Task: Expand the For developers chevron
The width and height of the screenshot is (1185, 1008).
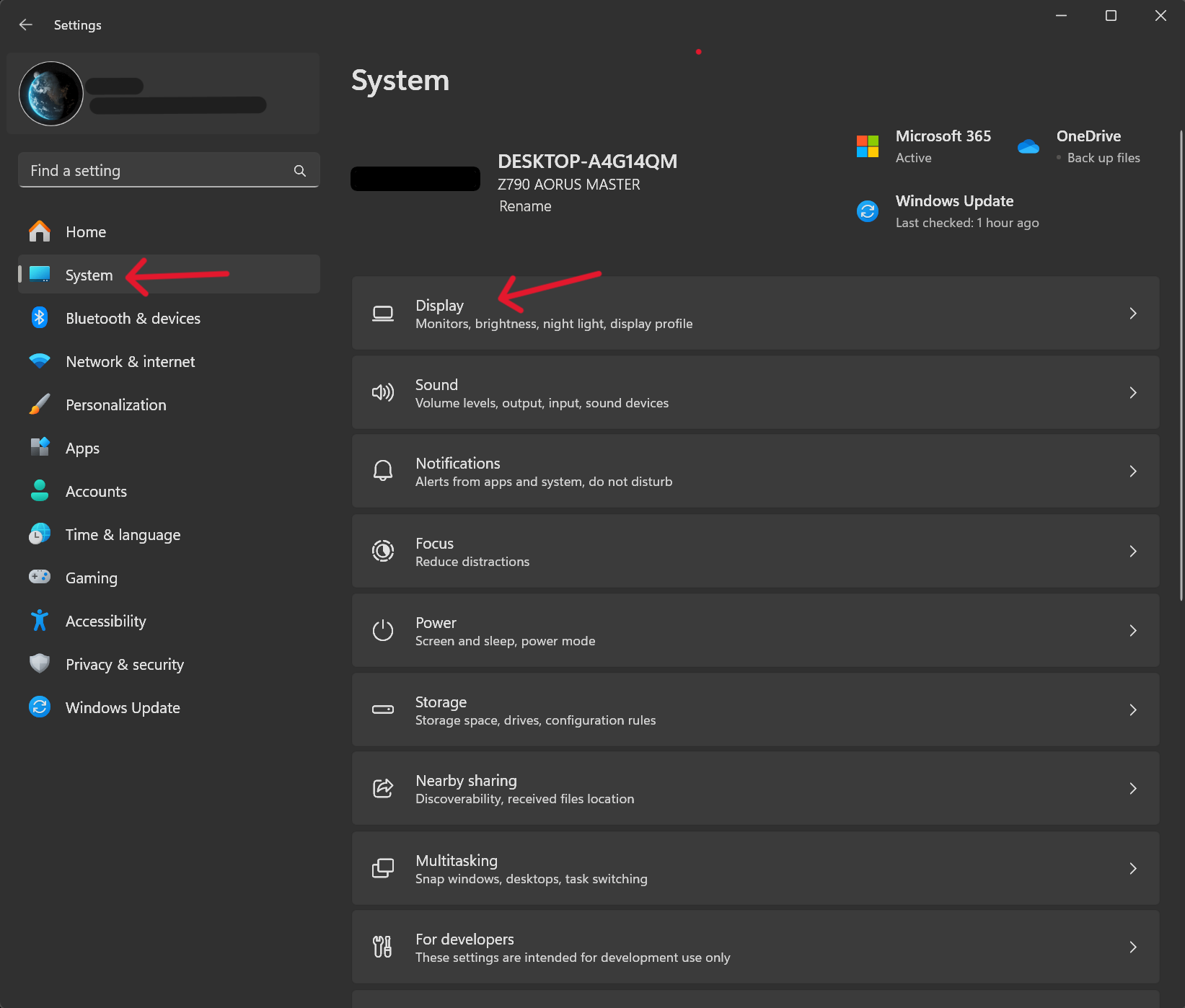Action: tap(1132, 947)
